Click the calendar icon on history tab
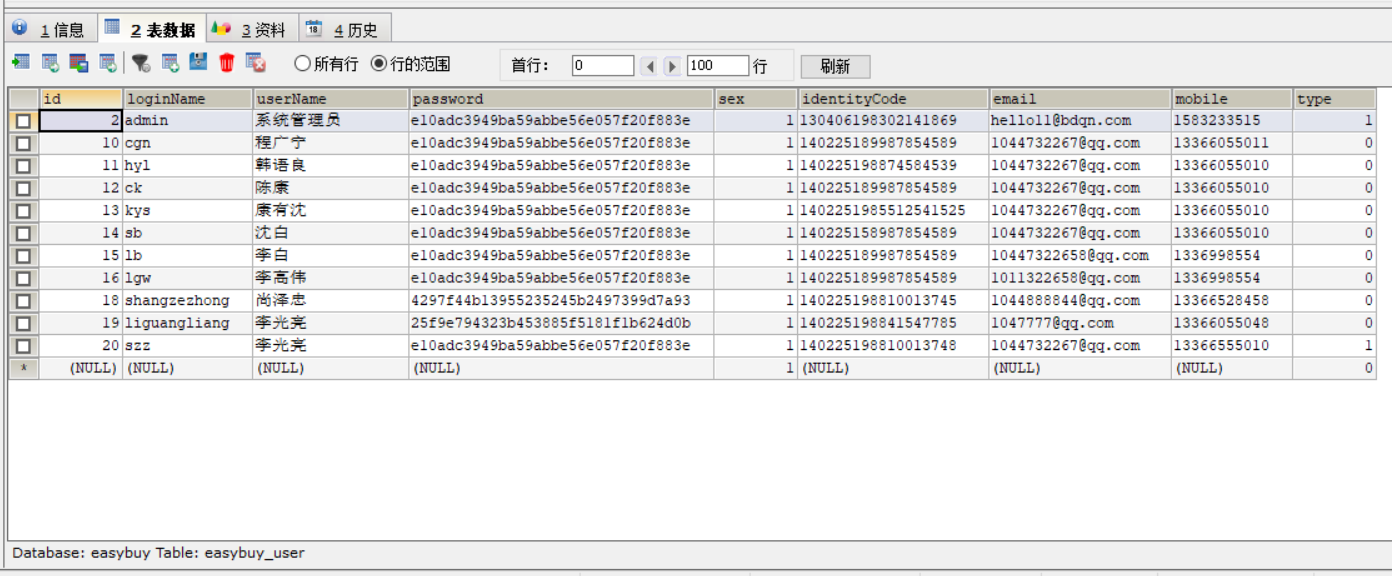1392x576 pixels. [314, 28]
